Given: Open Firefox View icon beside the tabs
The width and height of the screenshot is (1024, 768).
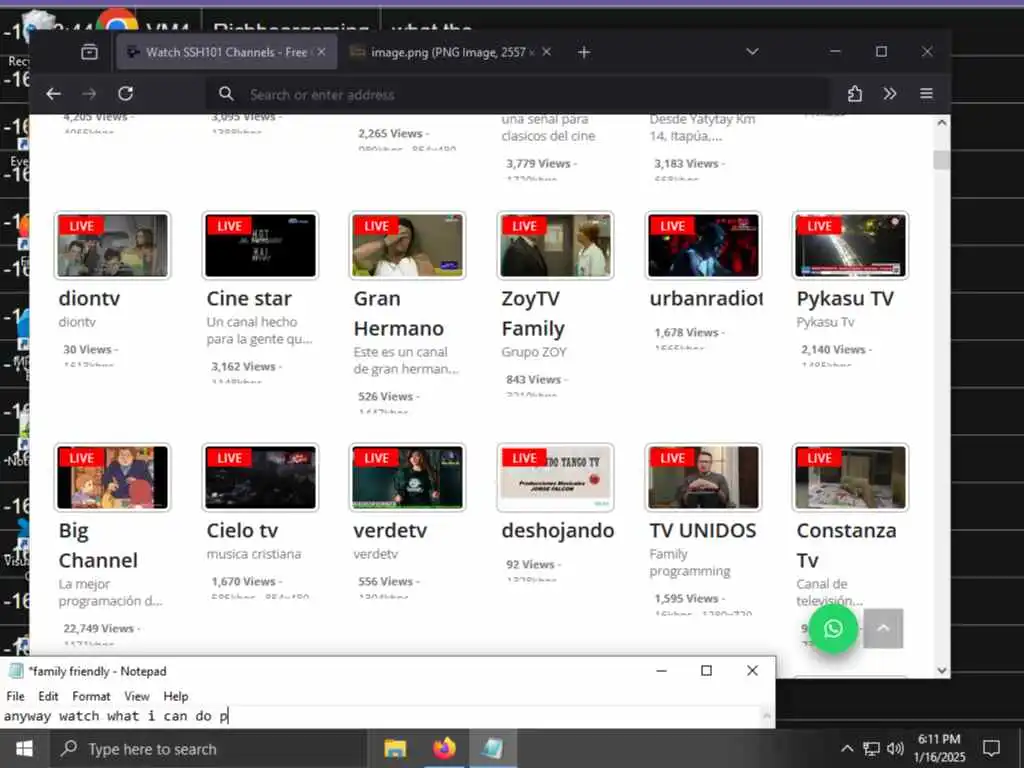Looking at the screenshot, I should click(x=89, y=52).
